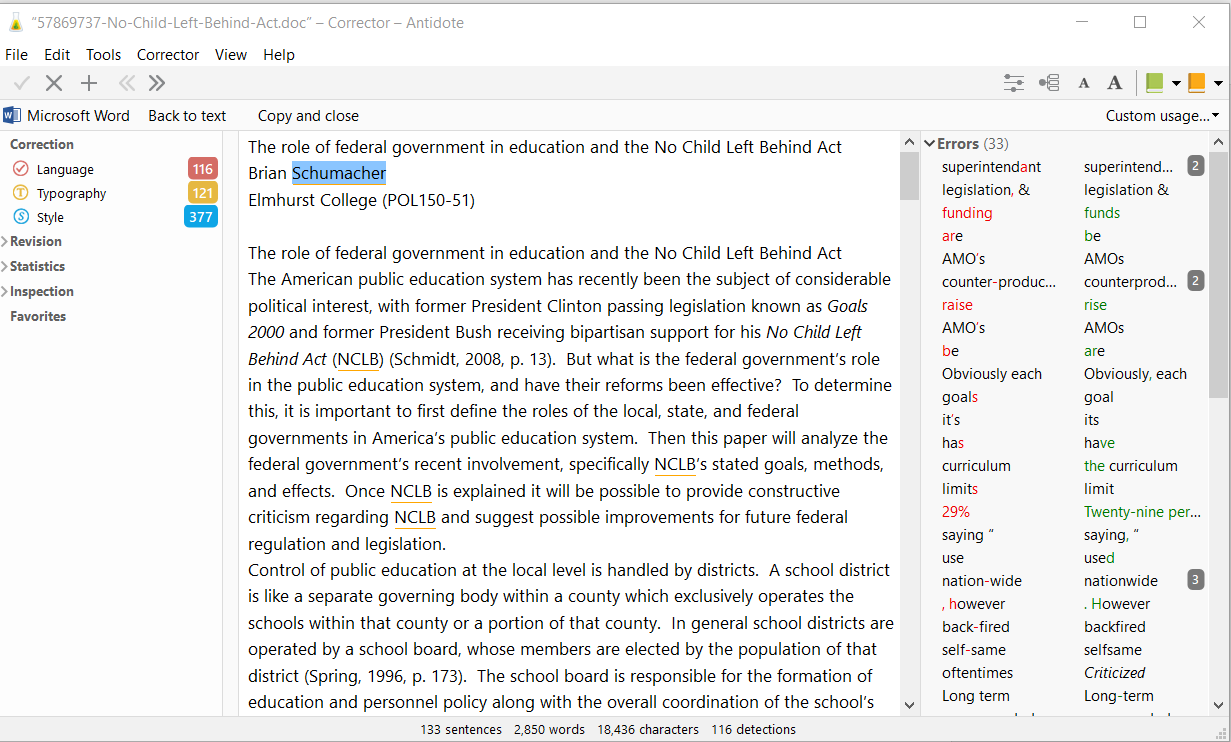Image resolution: width=1231 pixels, height=742 pixels.
Task: Click '2,850 words' in status bar
Action: [x=548, y=730]
